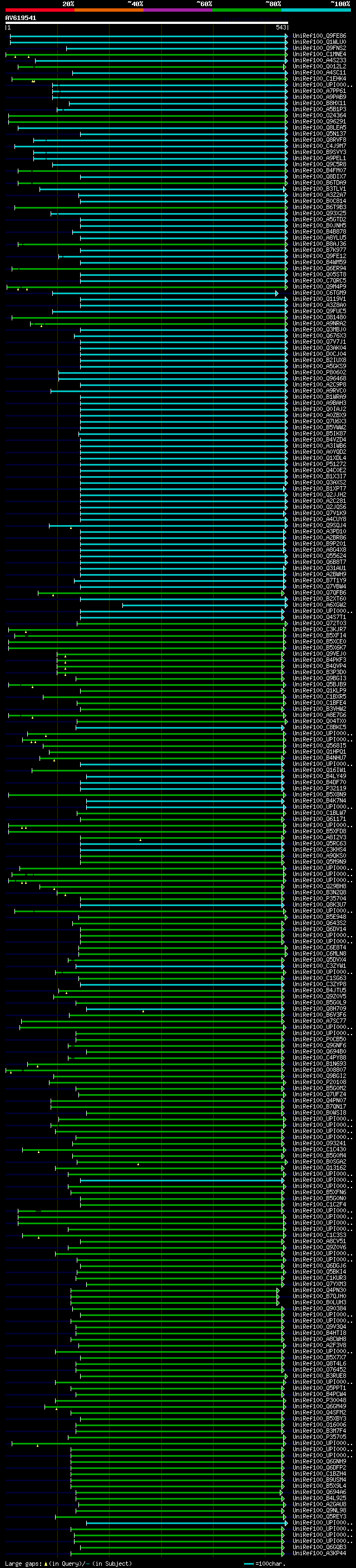Select the UniRef100_A7PP61 label
The height and width of the screenshot is (1568, 356).
(319, 91)
